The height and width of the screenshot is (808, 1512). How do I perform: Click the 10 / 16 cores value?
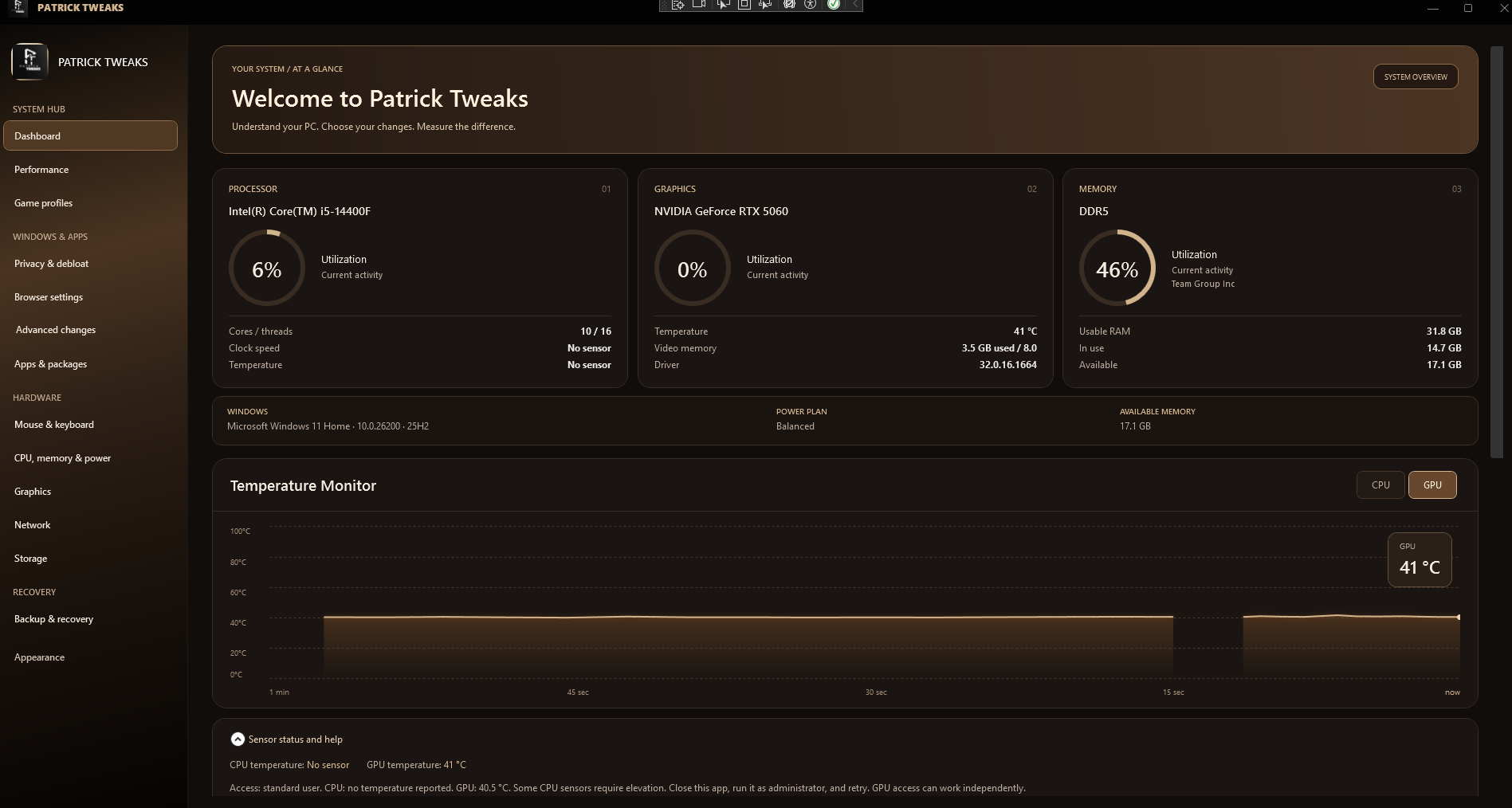(x=595, y=331)
